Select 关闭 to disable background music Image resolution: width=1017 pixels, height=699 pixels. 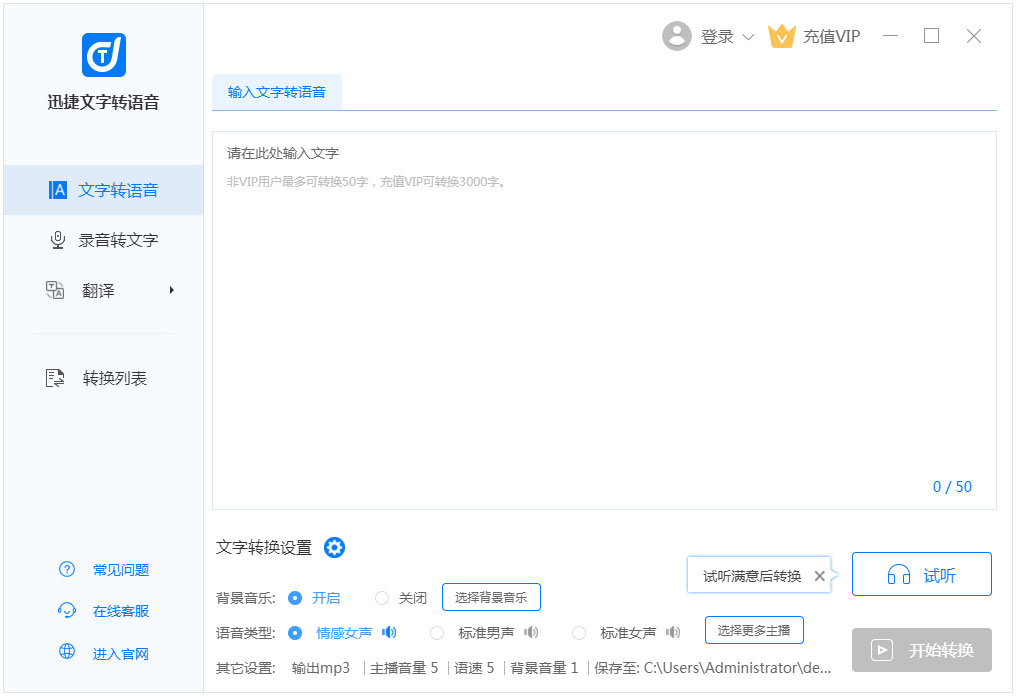coord(381,596)
